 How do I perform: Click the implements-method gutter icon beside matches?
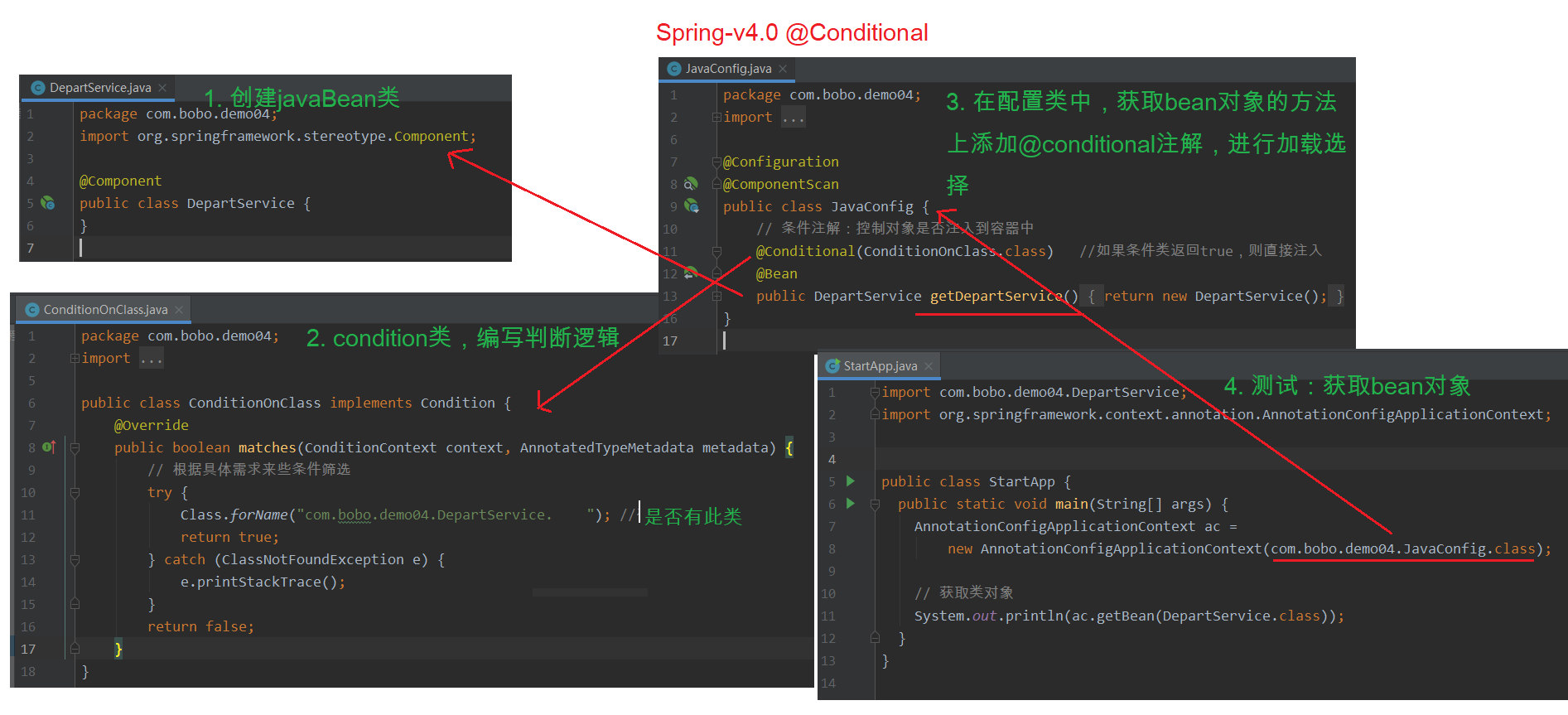pyautogui.click(x=49, y=447)
